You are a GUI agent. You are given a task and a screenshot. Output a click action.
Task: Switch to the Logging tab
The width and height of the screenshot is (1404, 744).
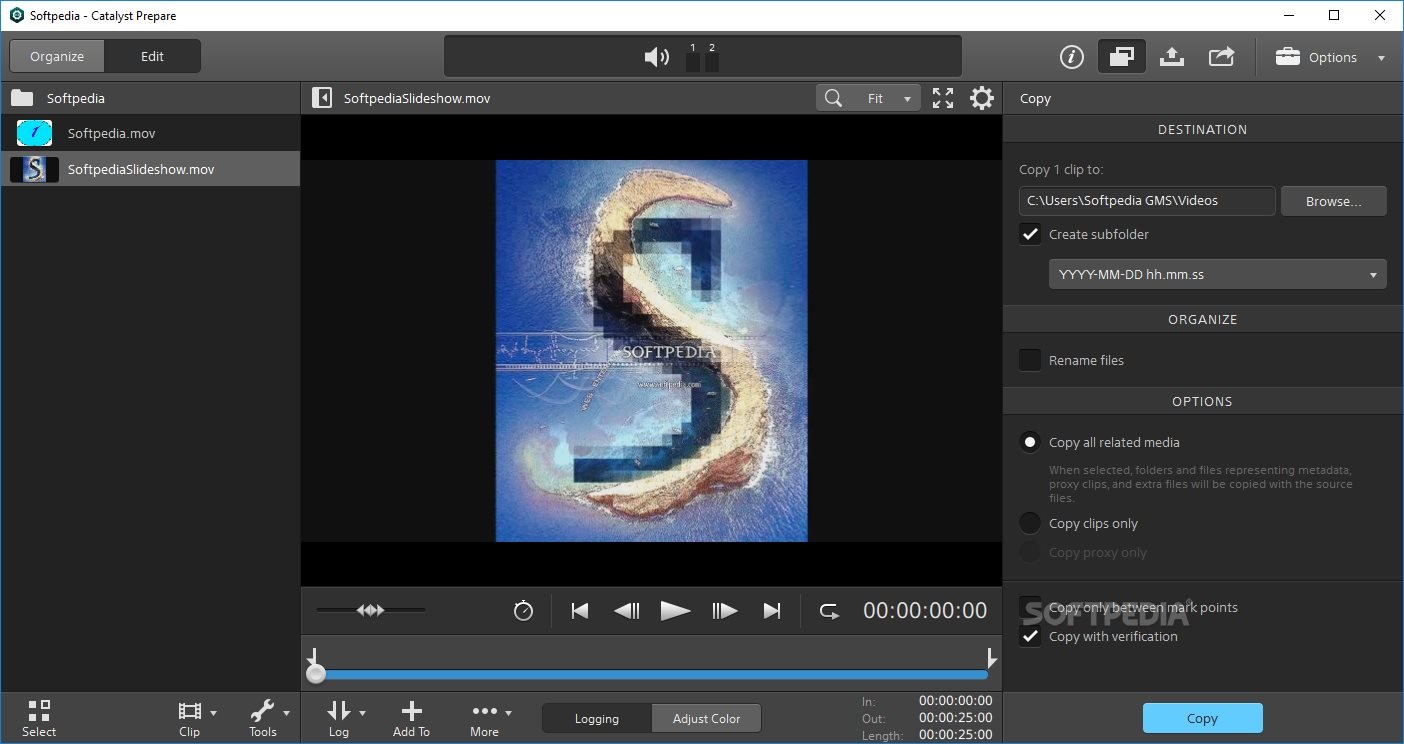[x=597, y=718]
